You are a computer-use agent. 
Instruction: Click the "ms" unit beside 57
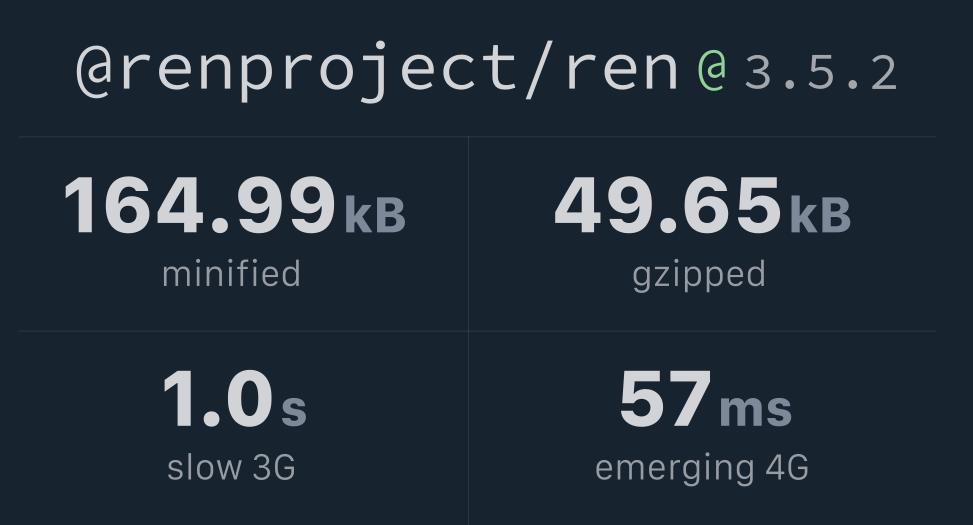755,408
